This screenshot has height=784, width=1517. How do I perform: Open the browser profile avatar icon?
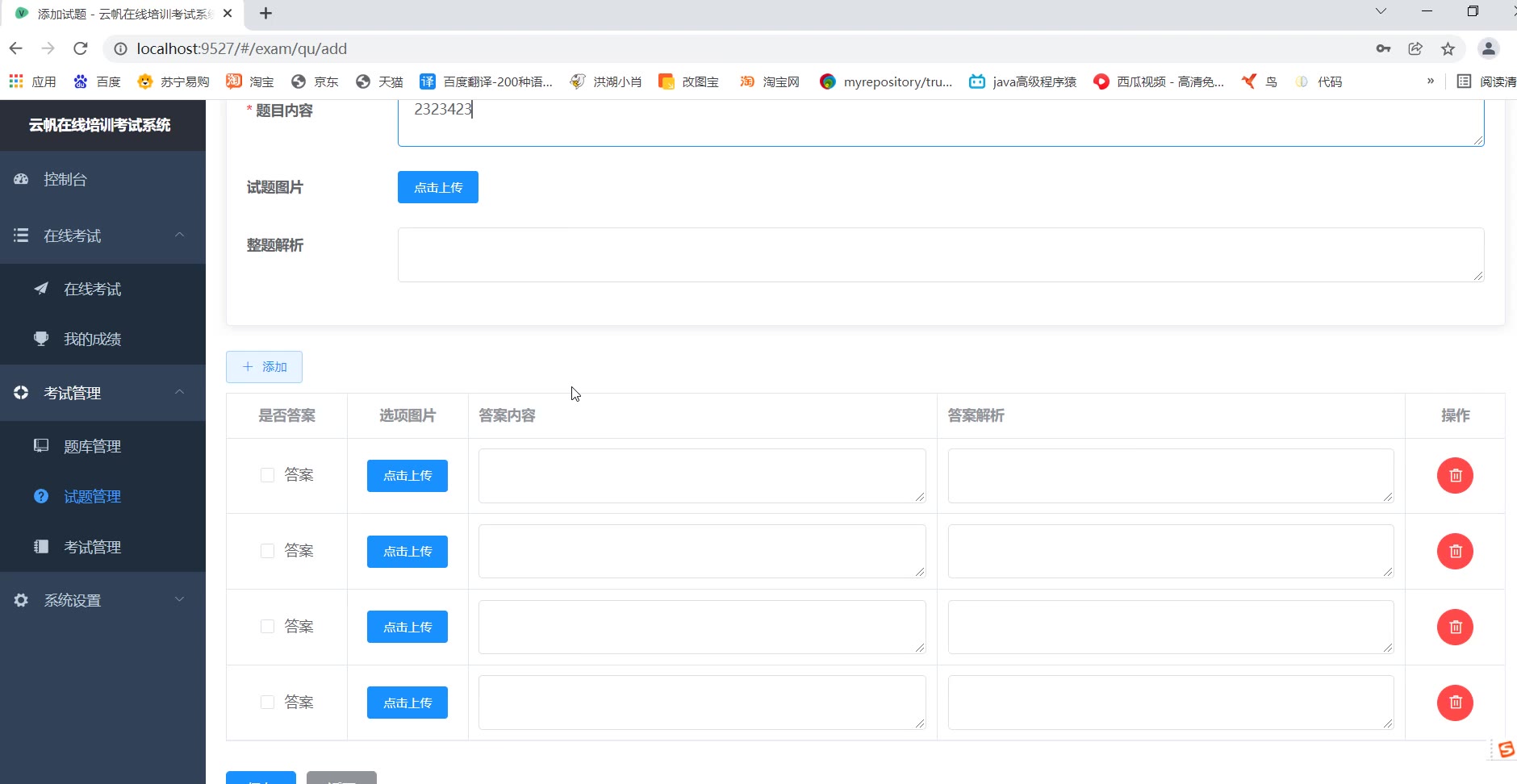point(1488,48)
